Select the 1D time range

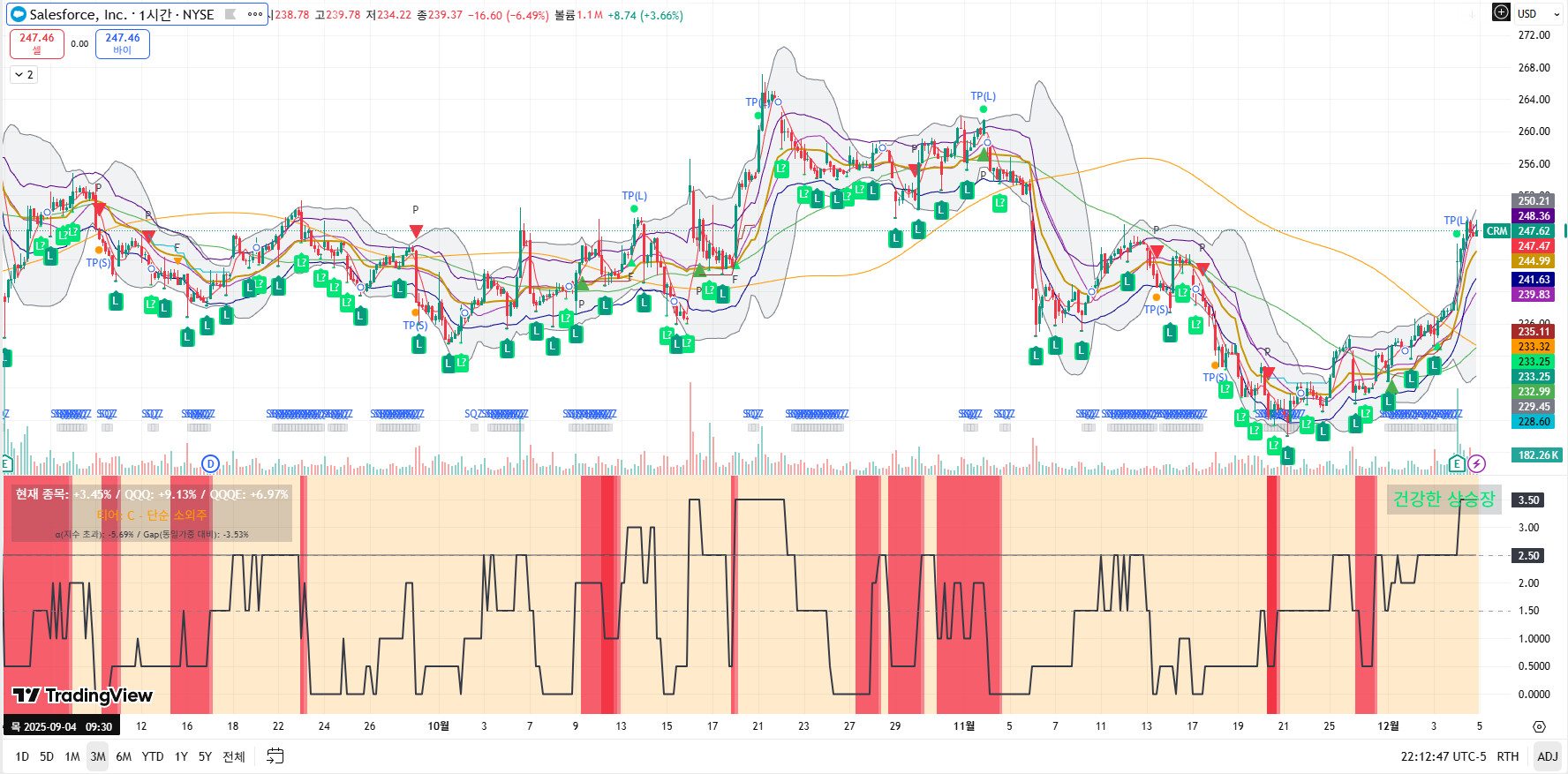(x=22, y=756)
